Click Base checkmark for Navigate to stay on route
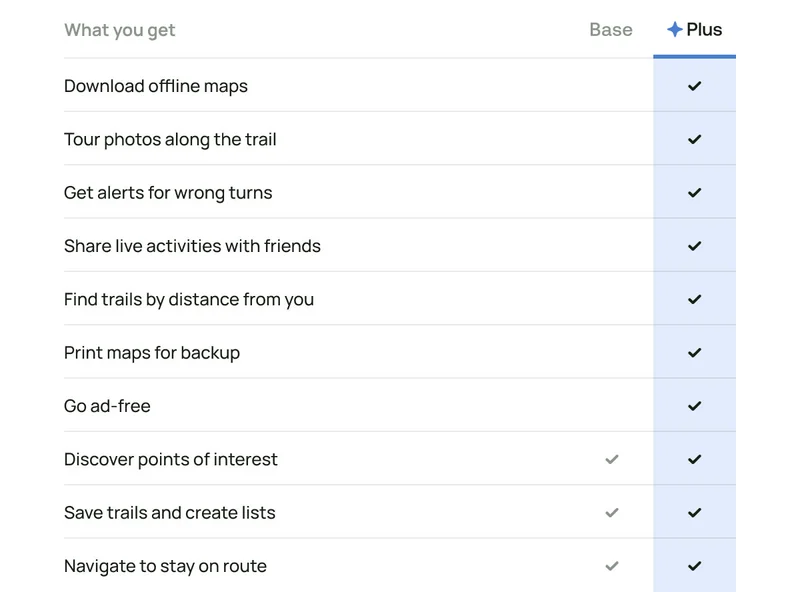The image size is (800, 592). pyautogui.click(x=612, y=566)
